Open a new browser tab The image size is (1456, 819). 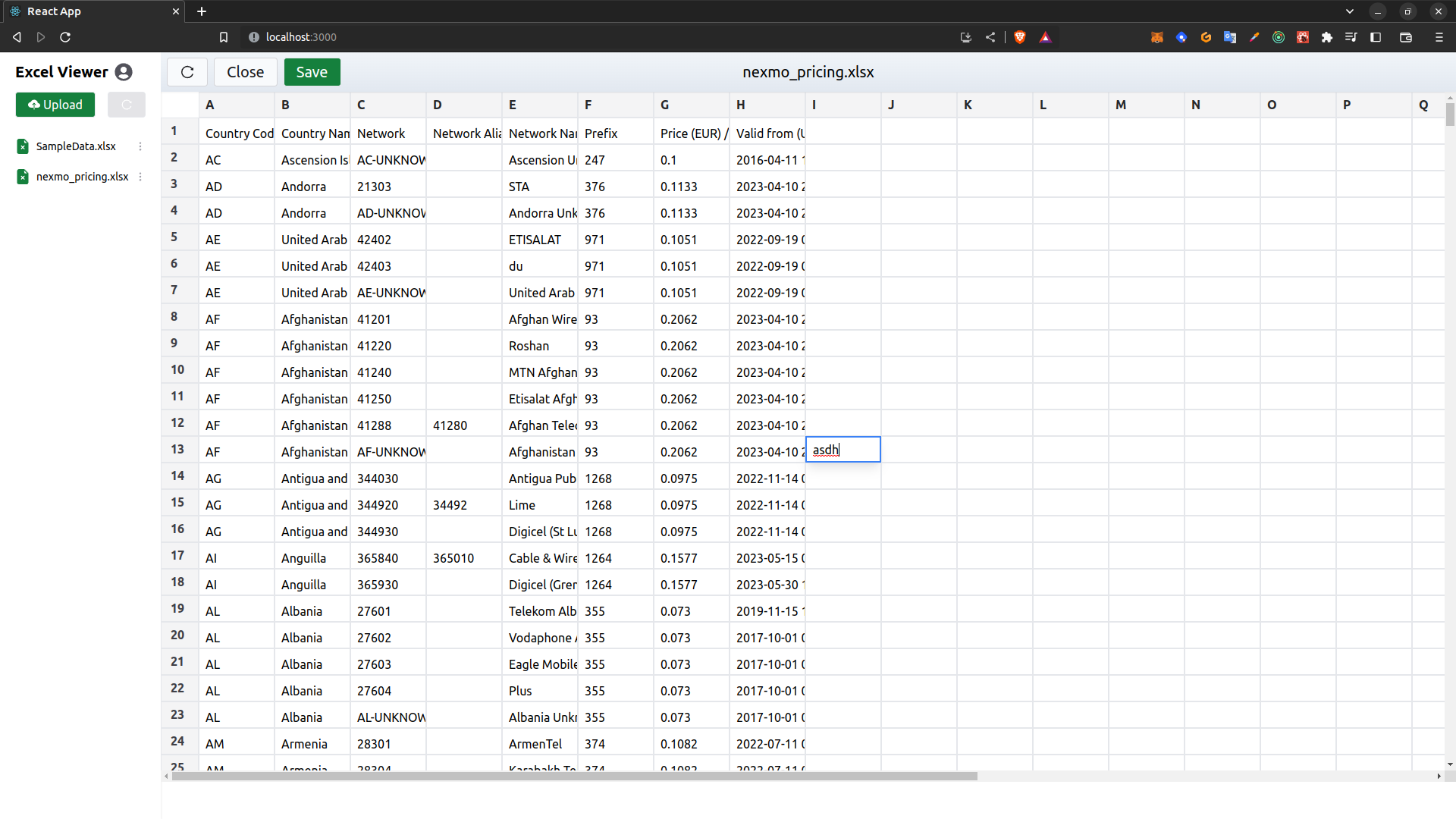[x=202, y=11]
